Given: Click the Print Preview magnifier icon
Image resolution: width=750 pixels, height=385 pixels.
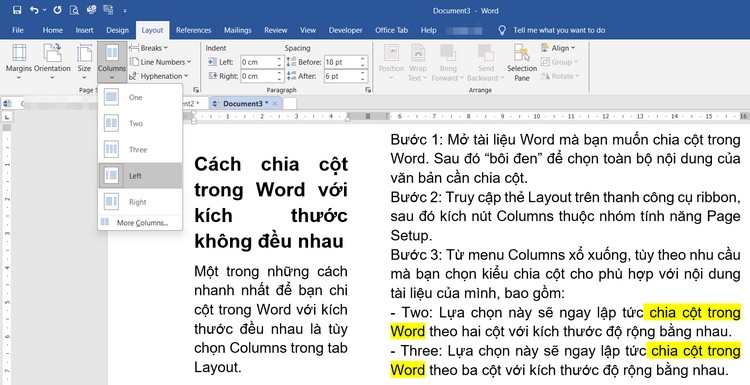Looking at the screenshot, I should pos(74,10).
